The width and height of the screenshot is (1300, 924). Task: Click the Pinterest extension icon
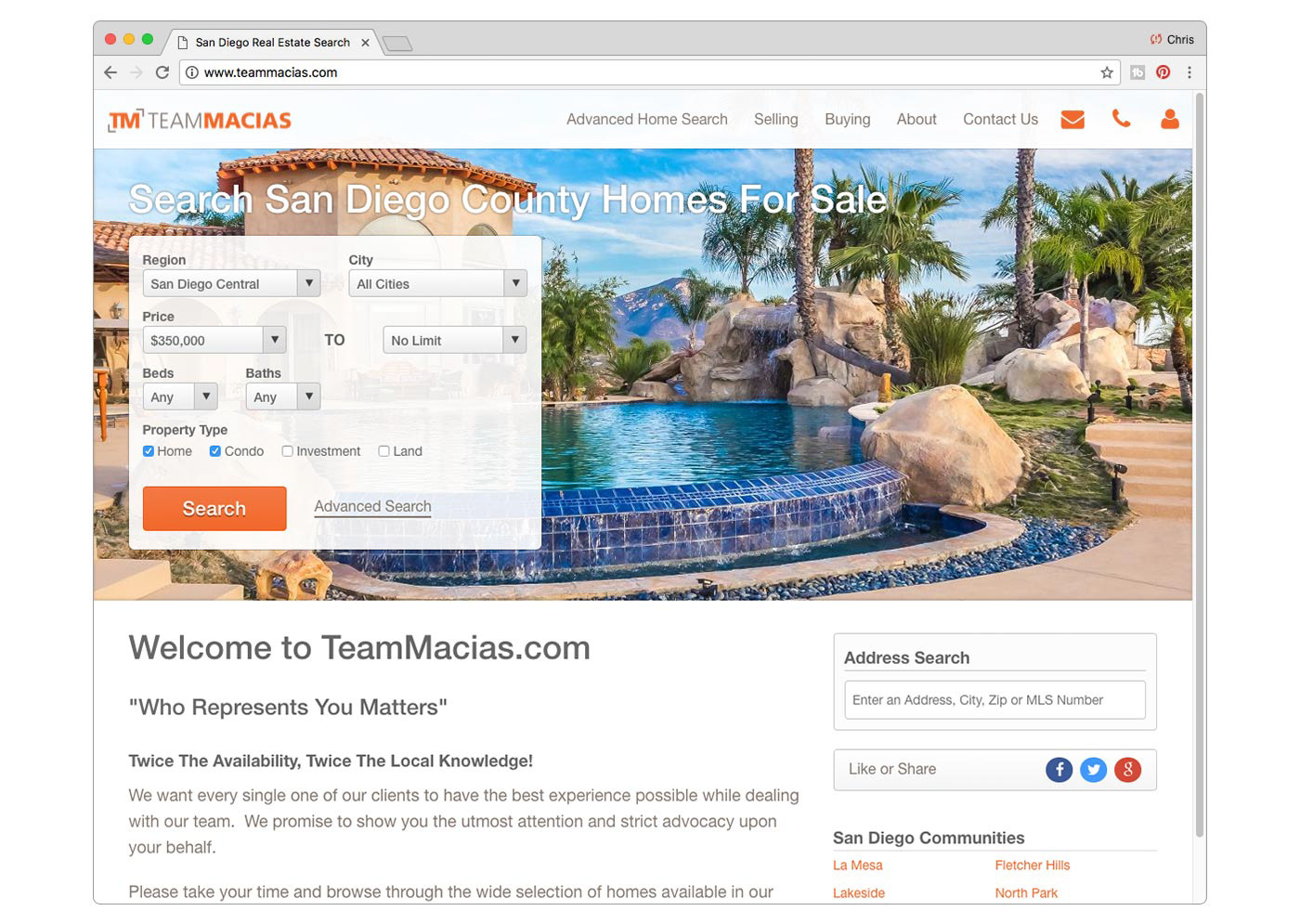[1163, 72]
